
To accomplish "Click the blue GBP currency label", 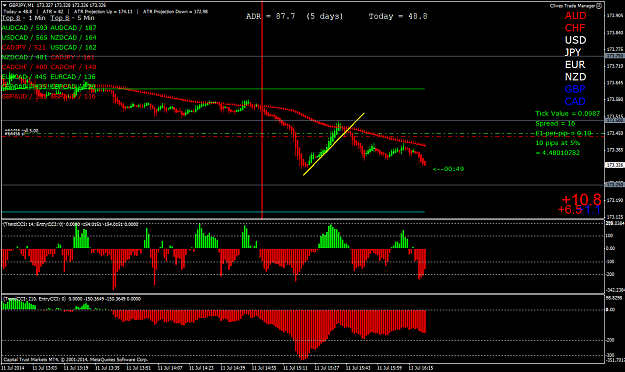I will pos(575,89).
